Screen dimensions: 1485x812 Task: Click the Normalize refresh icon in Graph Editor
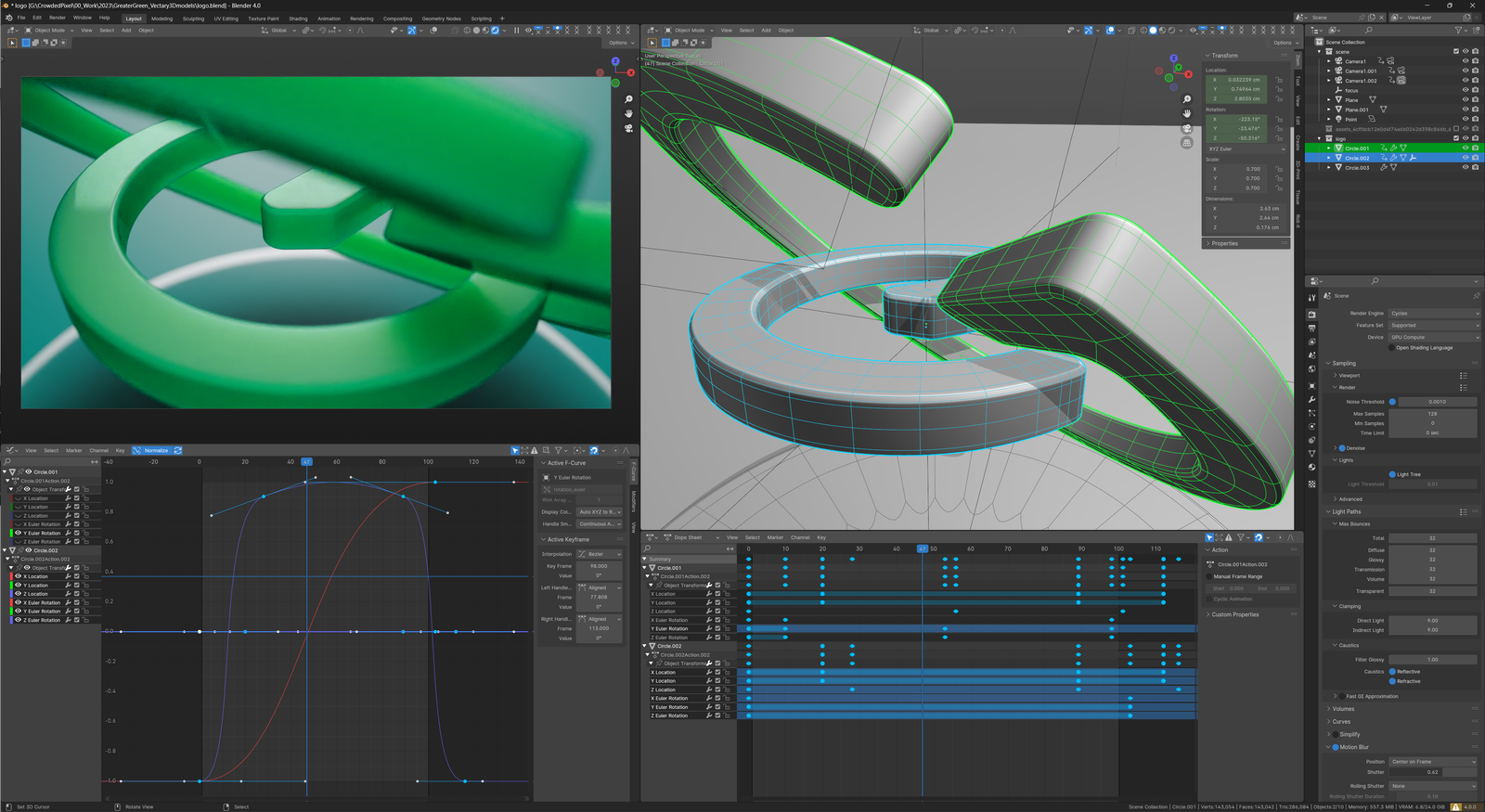pos(177,450)
